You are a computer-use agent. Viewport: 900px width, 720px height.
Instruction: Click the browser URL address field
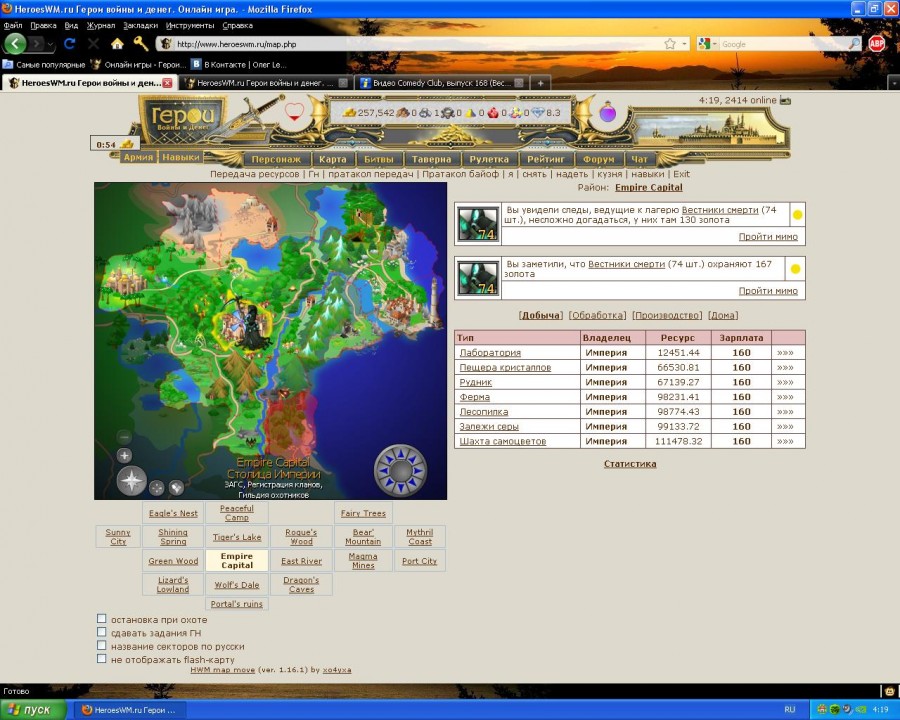coord(418,44)
